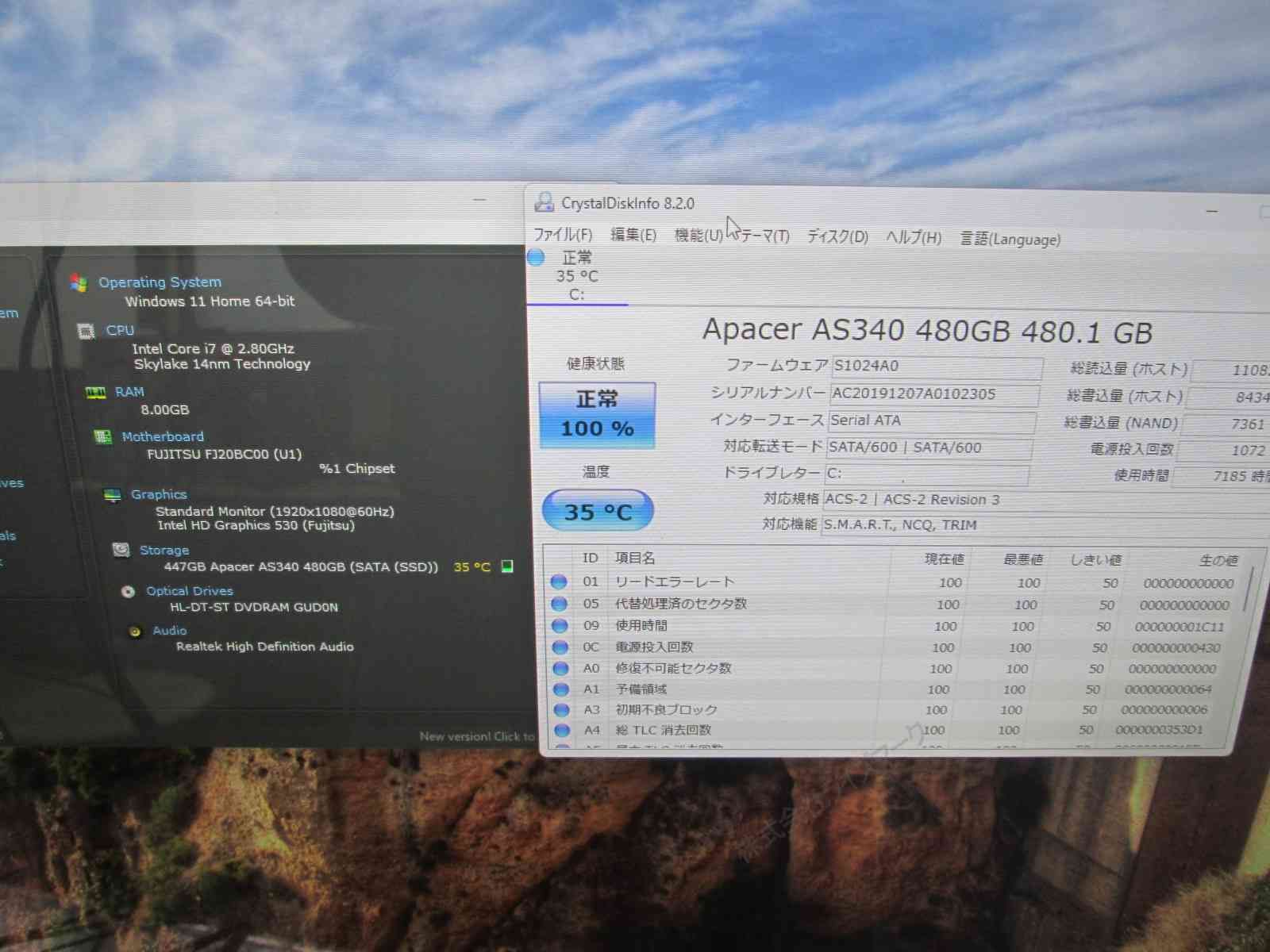Click the blue status circle above the C: drive tab
The height and width of the screenshot is (952, 1270).
point(536,256)
